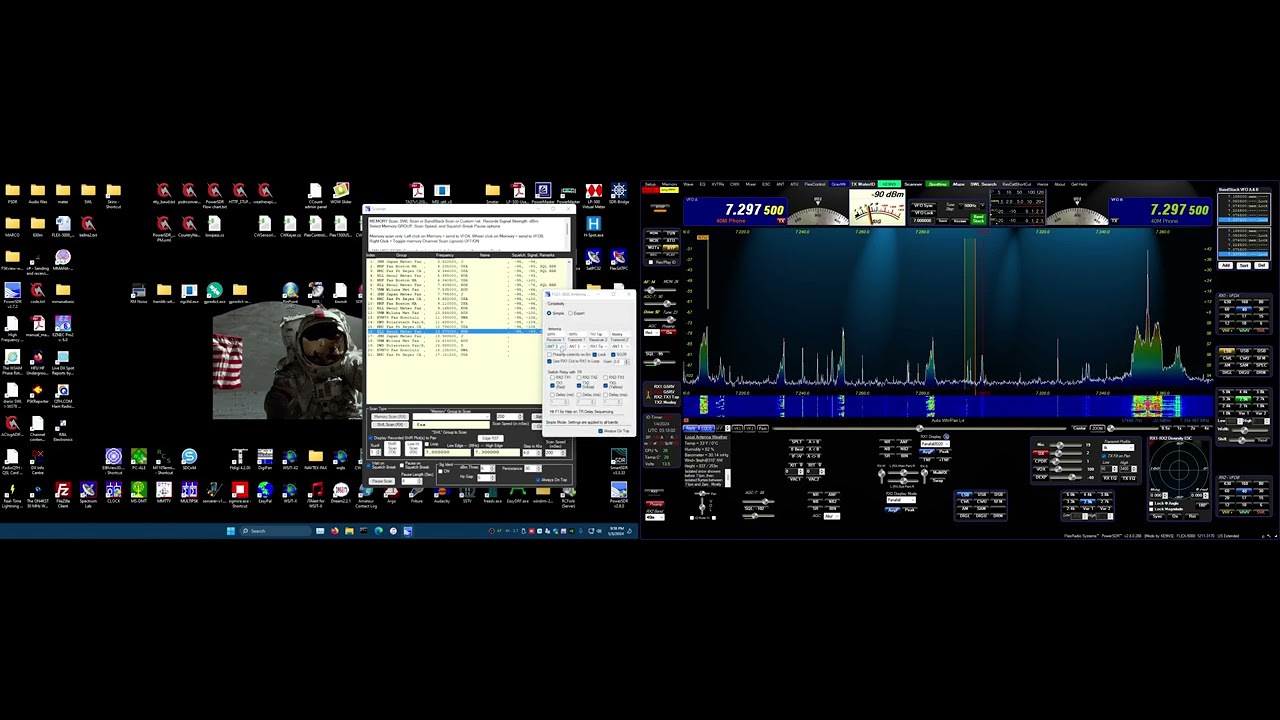Viewport: 1280px width, 720px height.
Task: Open the FlexSATPC desktop icon
Action: (619, 257)
